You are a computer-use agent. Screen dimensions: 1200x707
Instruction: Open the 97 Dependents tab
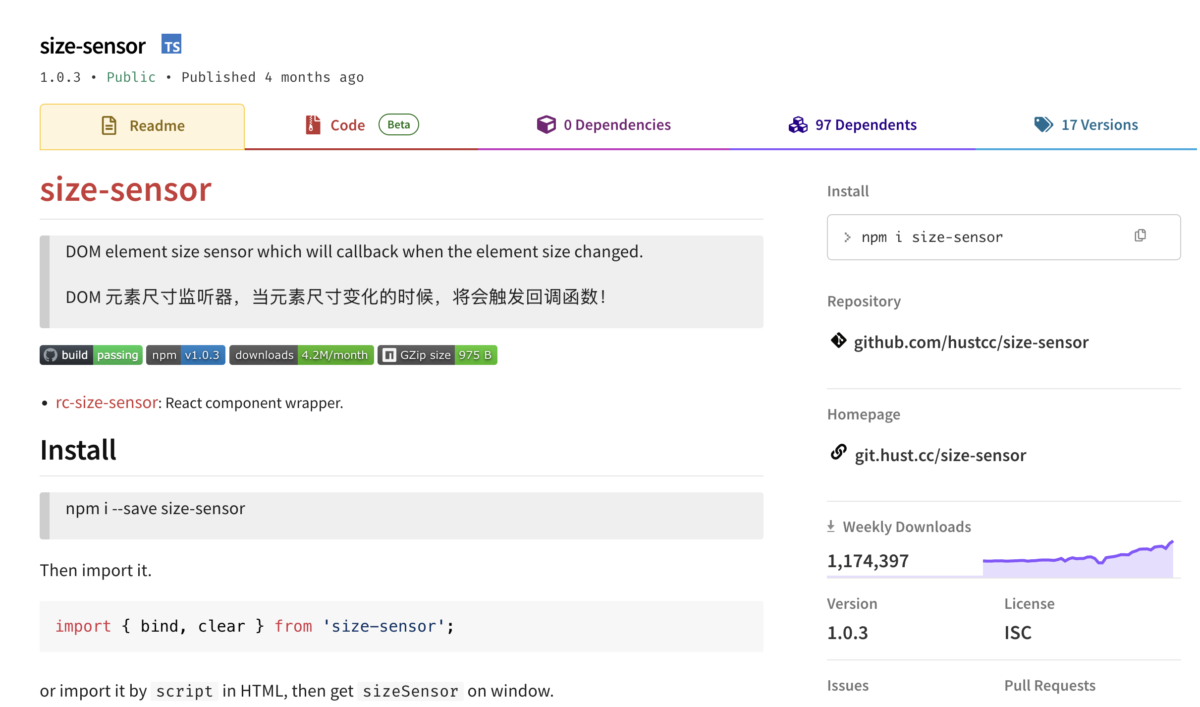point(852,125)
